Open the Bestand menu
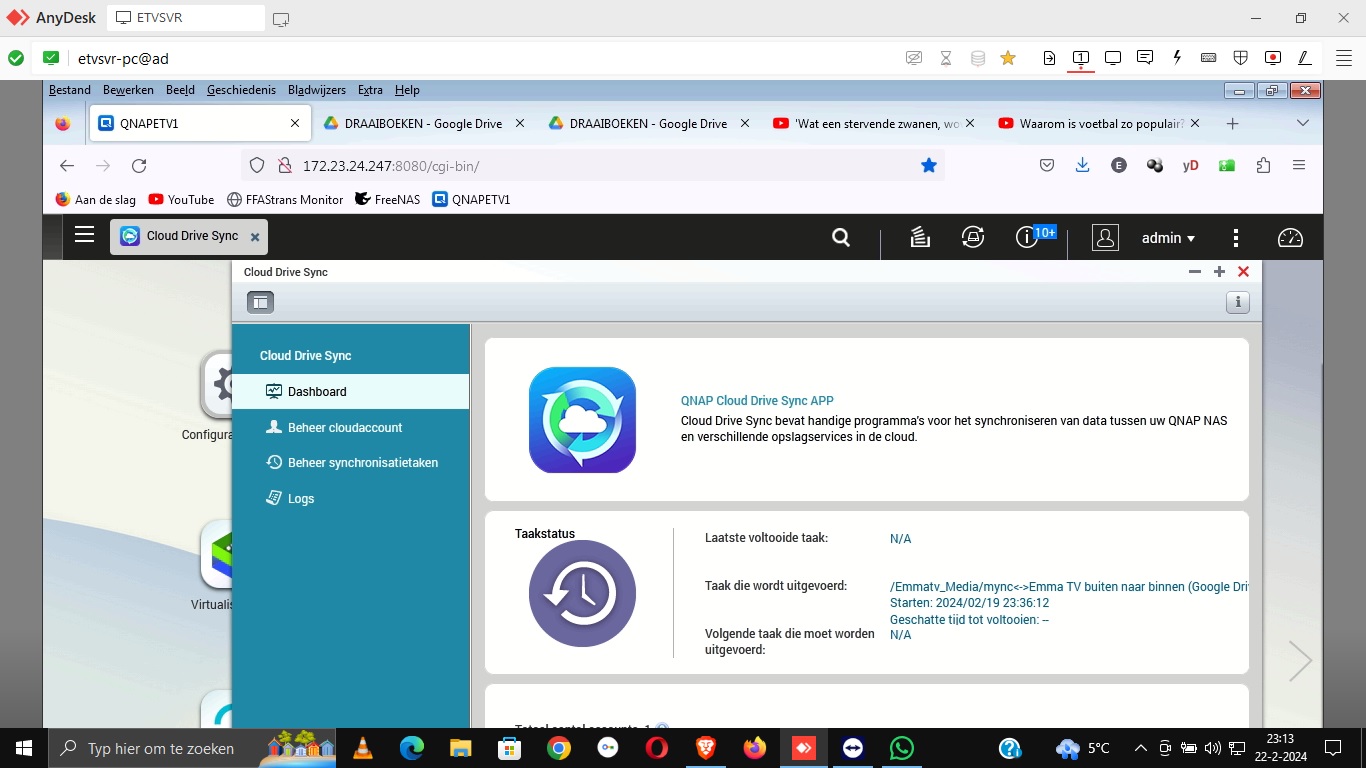 coord(70,90)
